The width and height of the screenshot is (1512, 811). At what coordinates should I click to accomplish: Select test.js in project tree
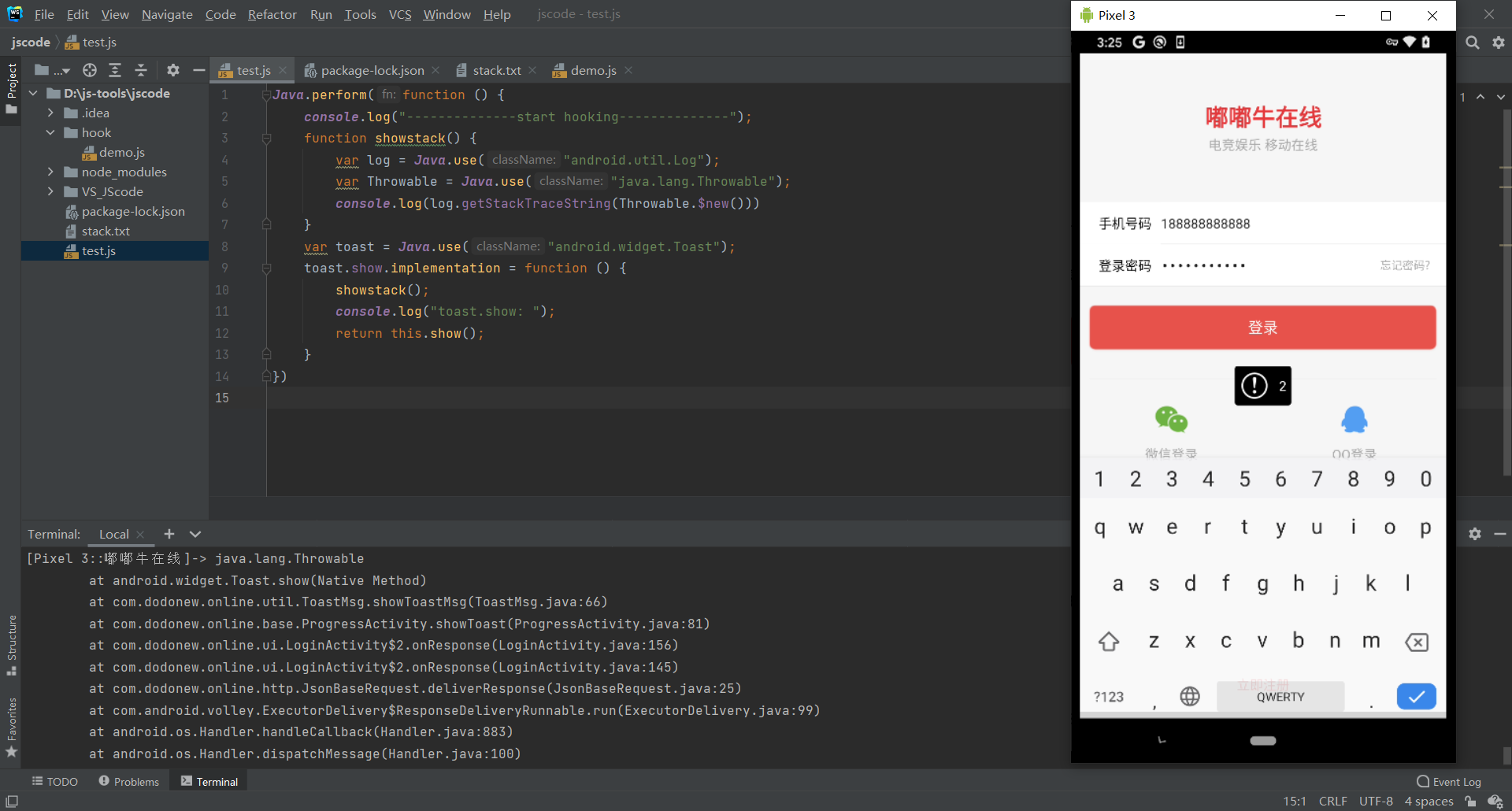coord(90,250)
